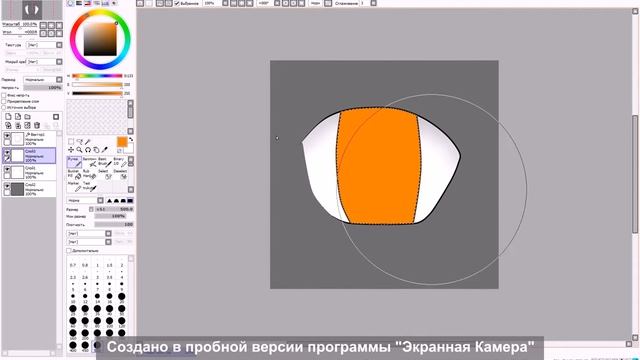
Task: Hide the Вектор1 layer eye icon
Action: click(7, 136)
